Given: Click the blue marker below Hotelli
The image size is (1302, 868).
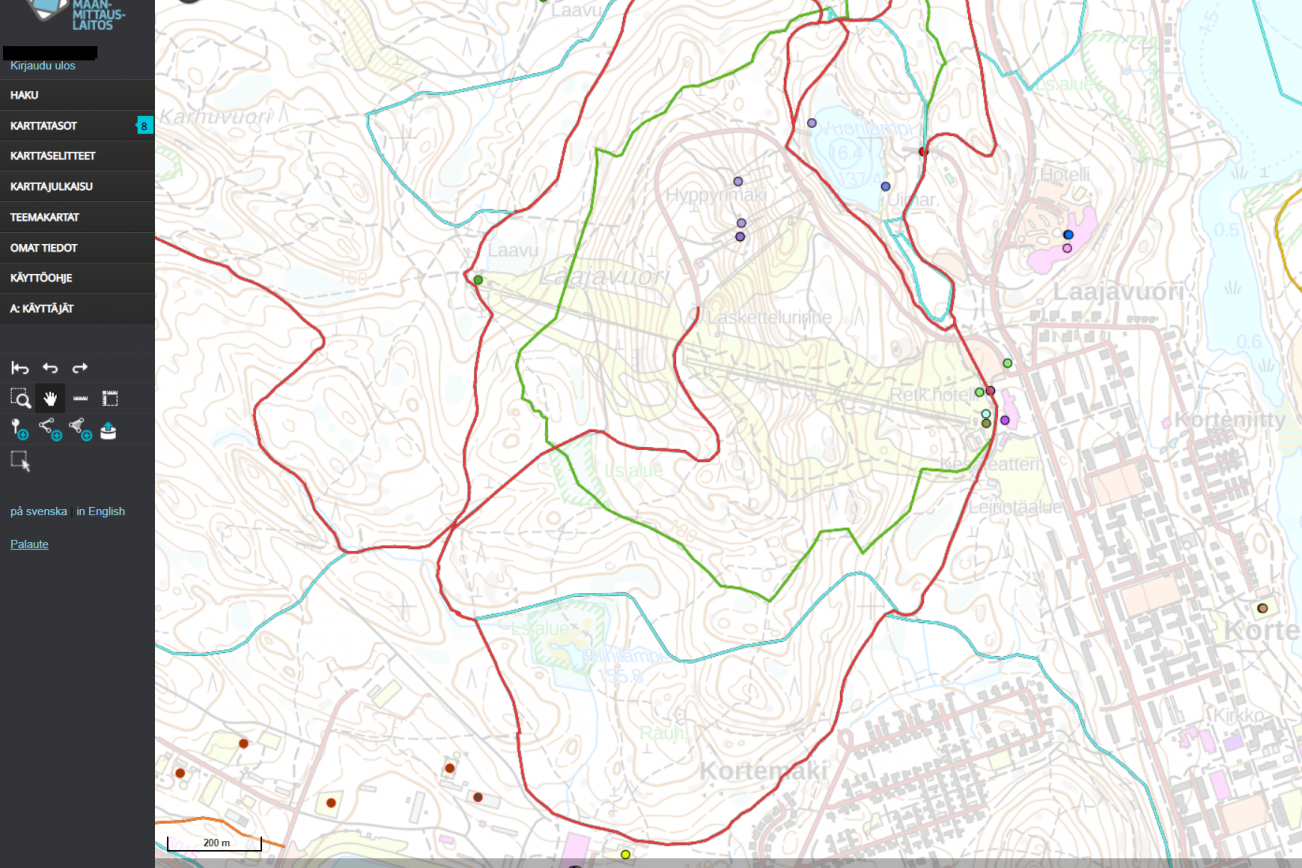Looking at the screenshot, I should [1068, 235].
